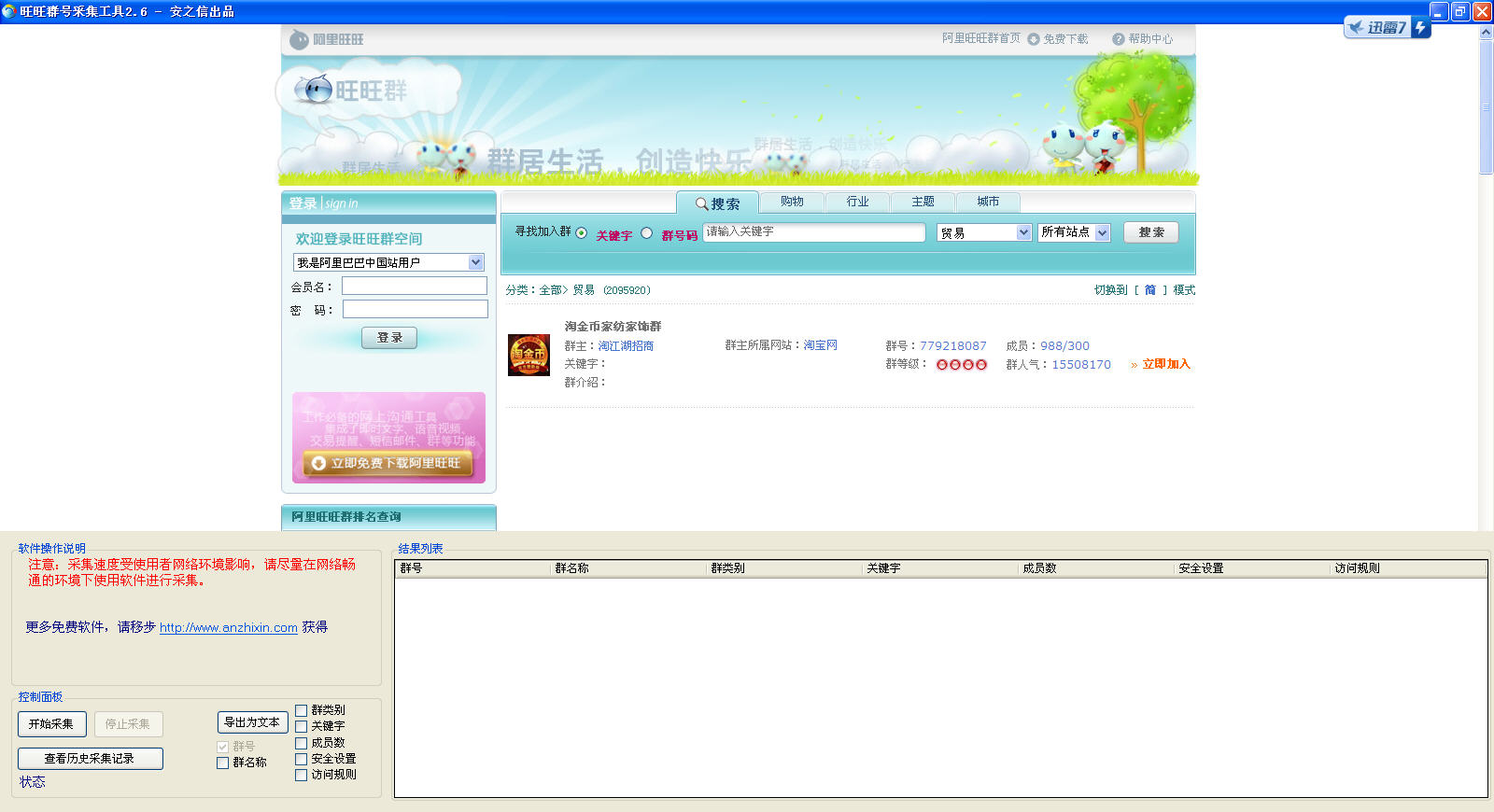Switch to the 购物 tab

pos(792,202)
